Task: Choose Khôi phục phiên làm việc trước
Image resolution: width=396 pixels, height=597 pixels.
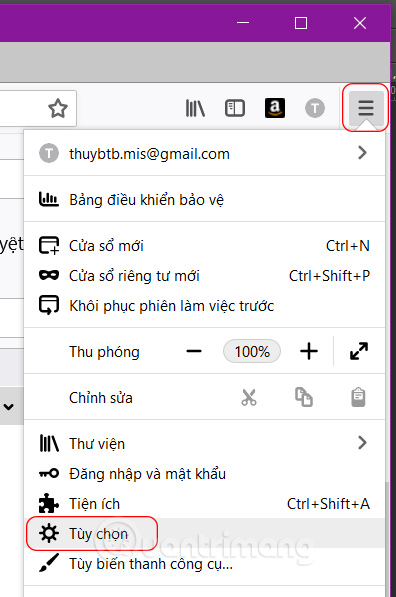Action: 204,306
